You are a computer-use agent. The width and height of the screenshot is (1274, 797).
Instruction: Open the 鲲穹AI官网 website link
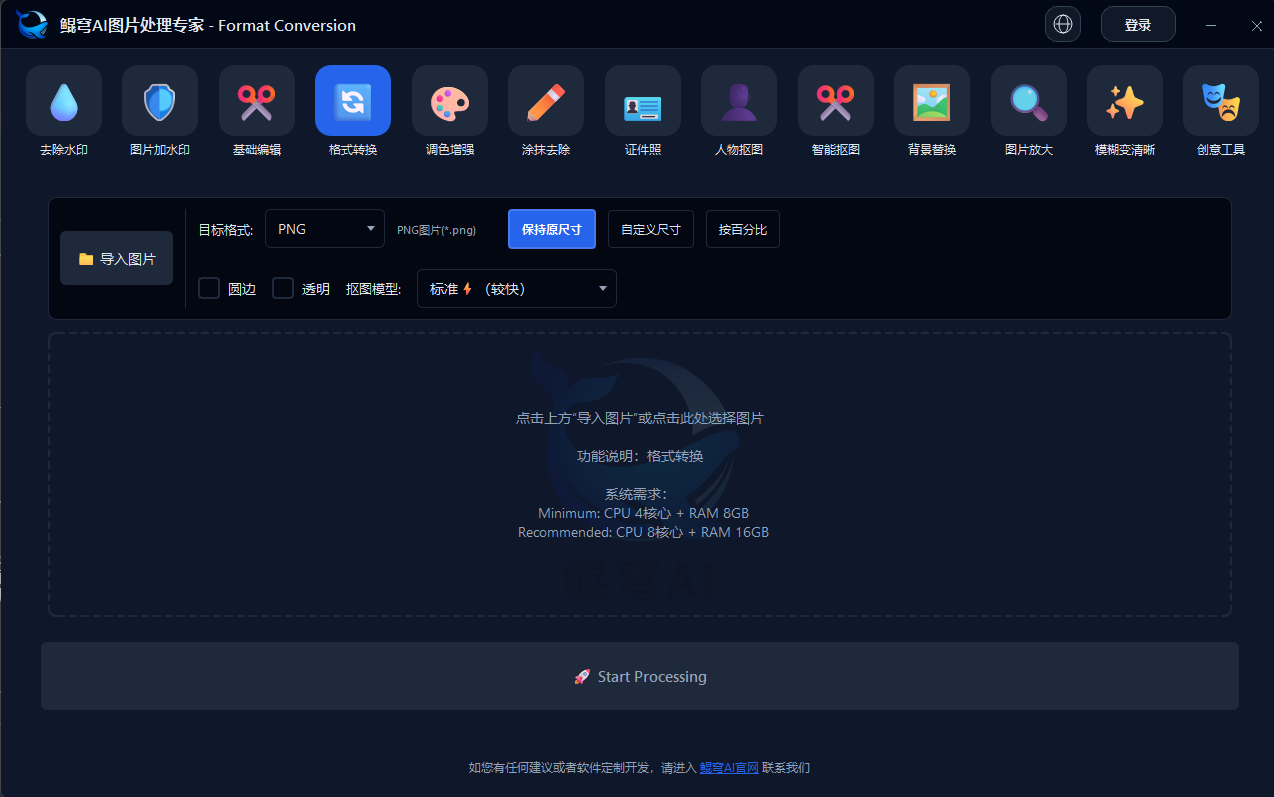click(x=728, y=767)
